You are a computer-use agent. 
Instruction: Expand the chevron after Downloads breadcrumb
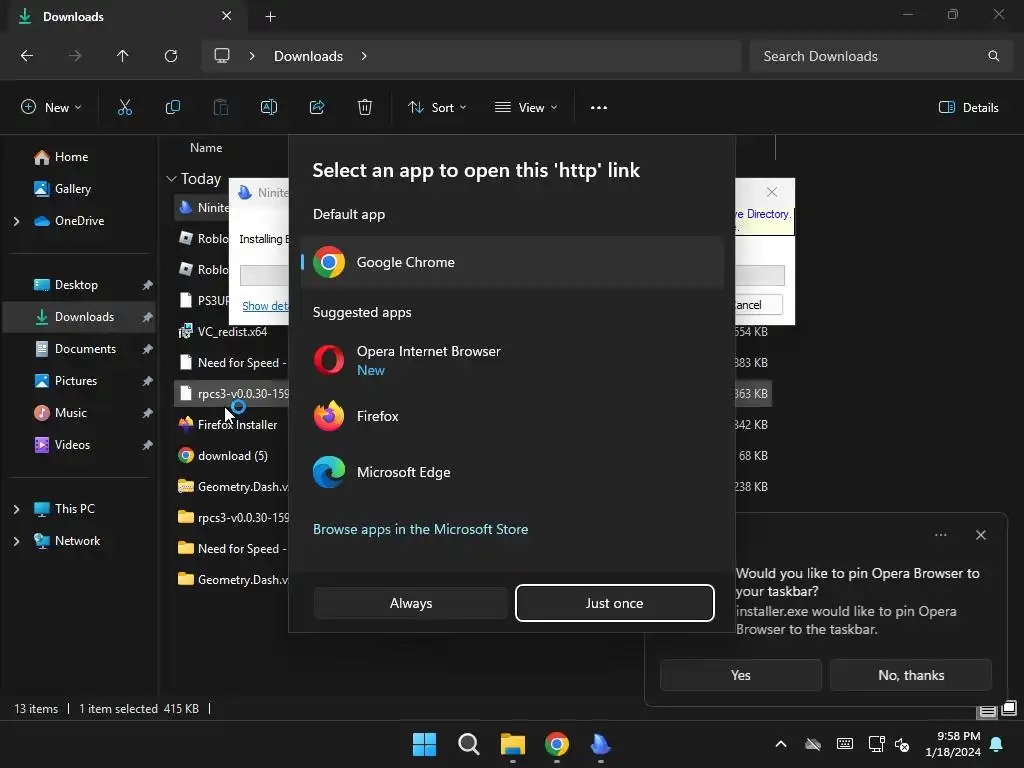[x=364, y=56]
